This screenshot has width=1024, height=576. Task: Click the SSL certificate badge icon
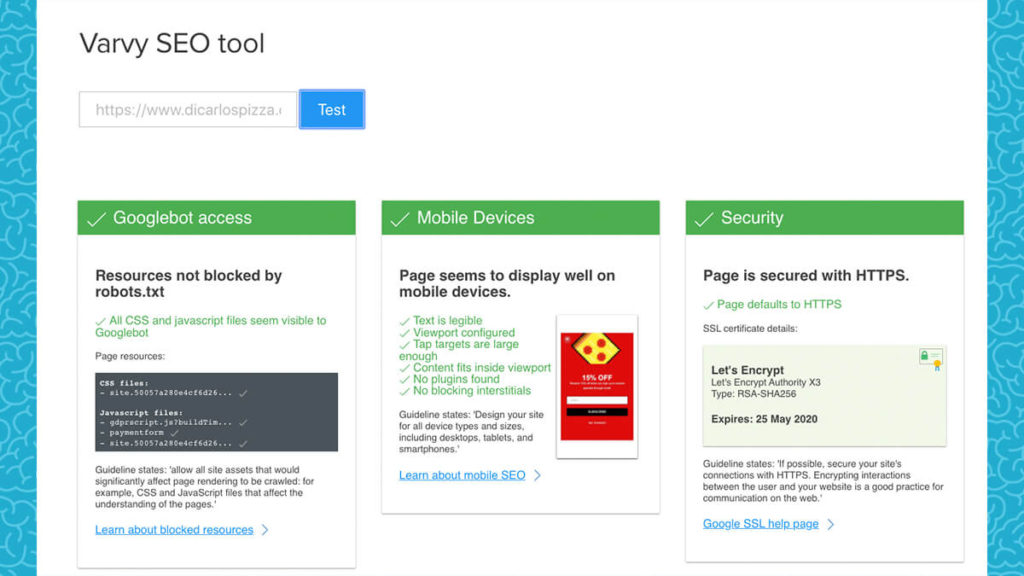(x=931, y=359)
